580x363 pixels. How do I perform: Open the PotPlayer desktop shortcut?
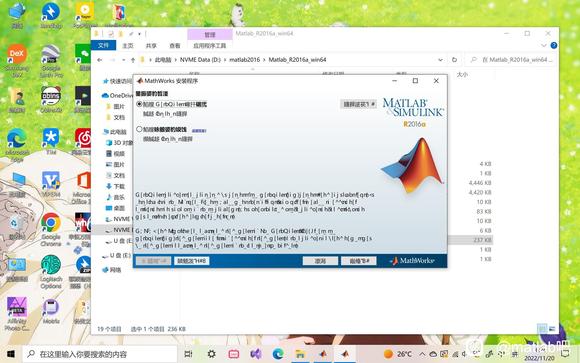tap(85, 15)
